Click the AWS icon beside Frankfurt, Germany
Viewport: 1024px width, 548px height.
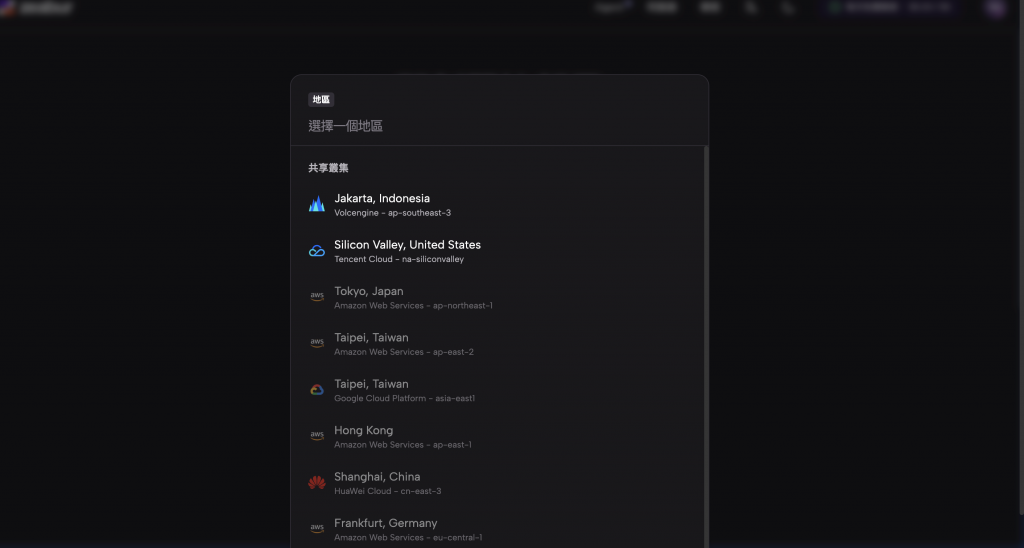(x=317, y=529)
